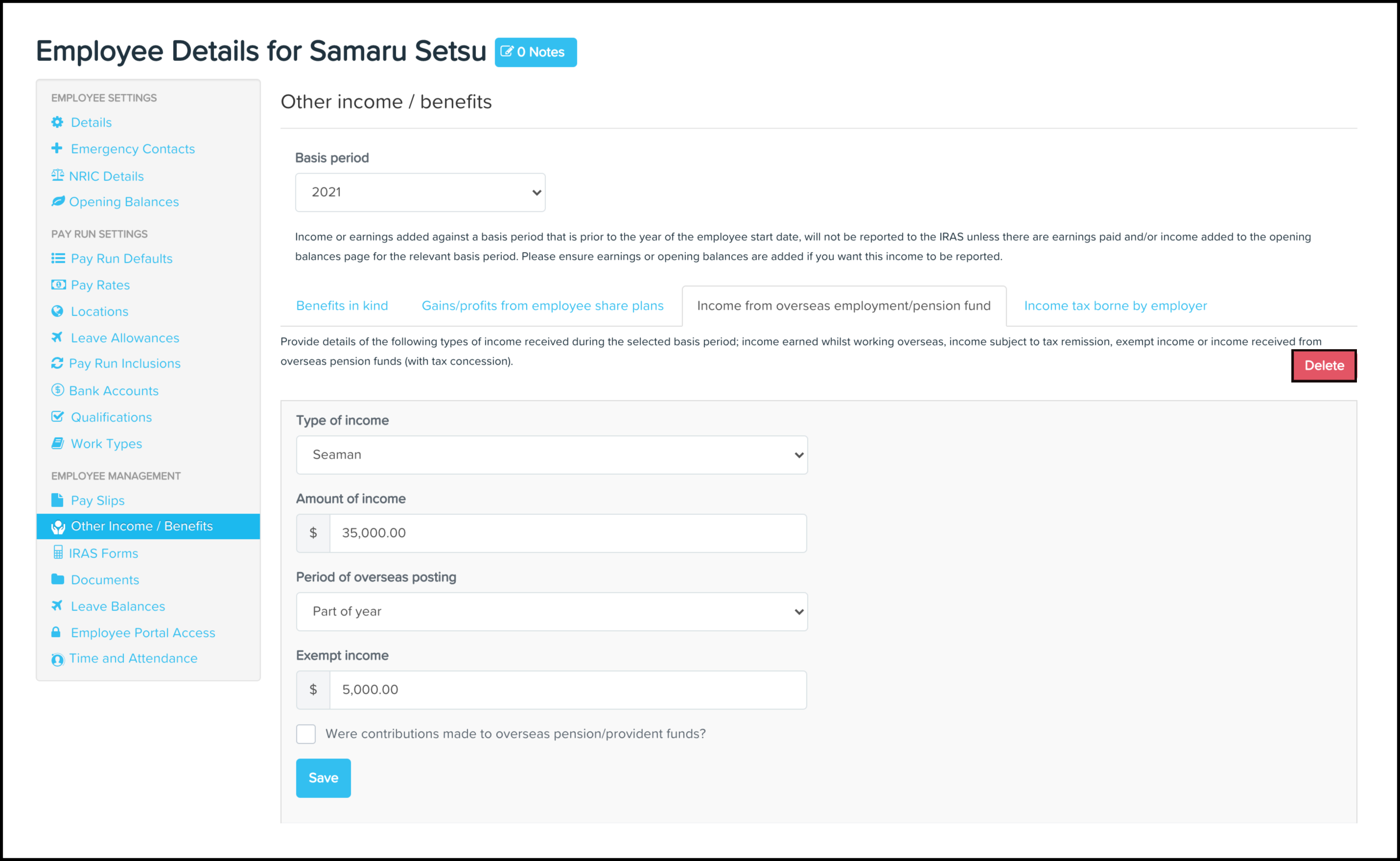Open the 0 Notes badge
This screenshot has height=861, width=1400.
(x=536, y=52)
